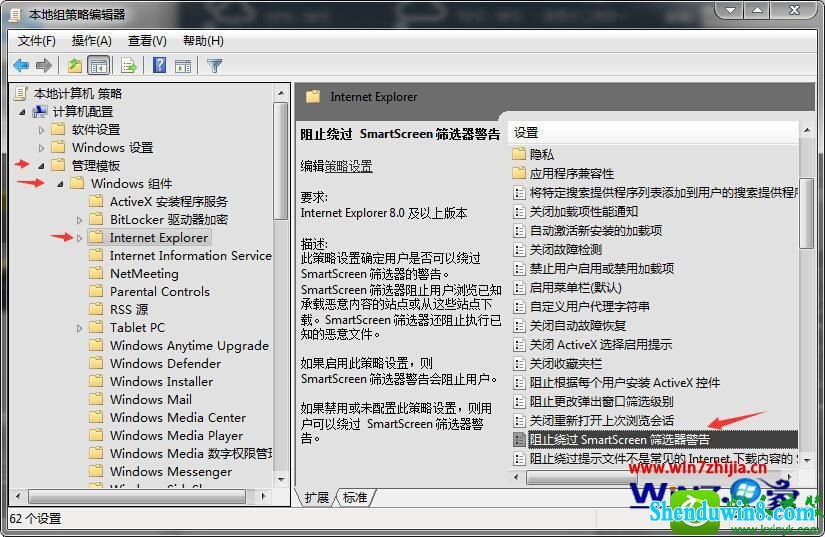Open the 操作(A) menu
The image size is (825, 537).
92,40
